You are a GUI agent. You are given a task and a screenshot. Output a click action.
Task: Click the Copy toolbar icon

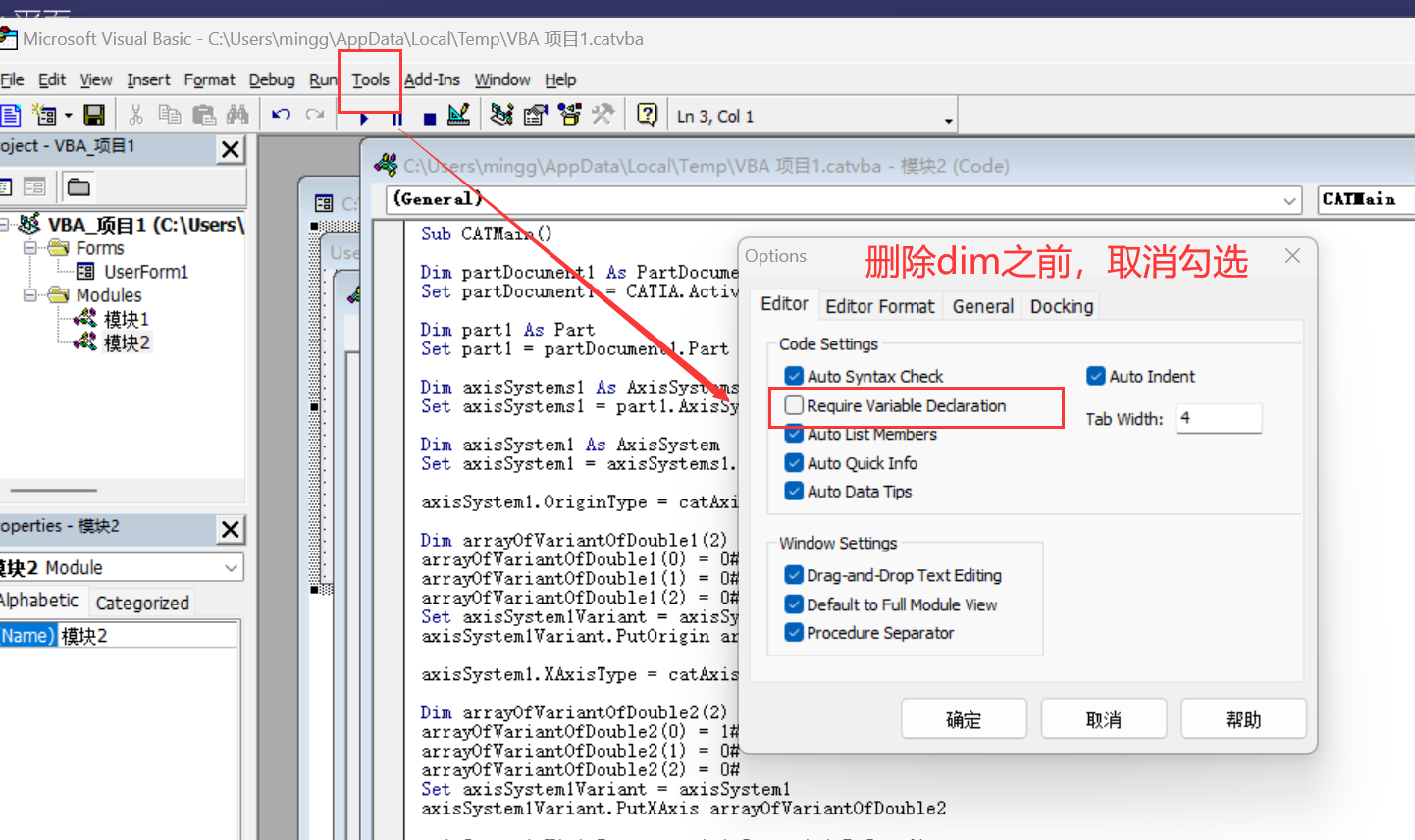tap(170, 115)
